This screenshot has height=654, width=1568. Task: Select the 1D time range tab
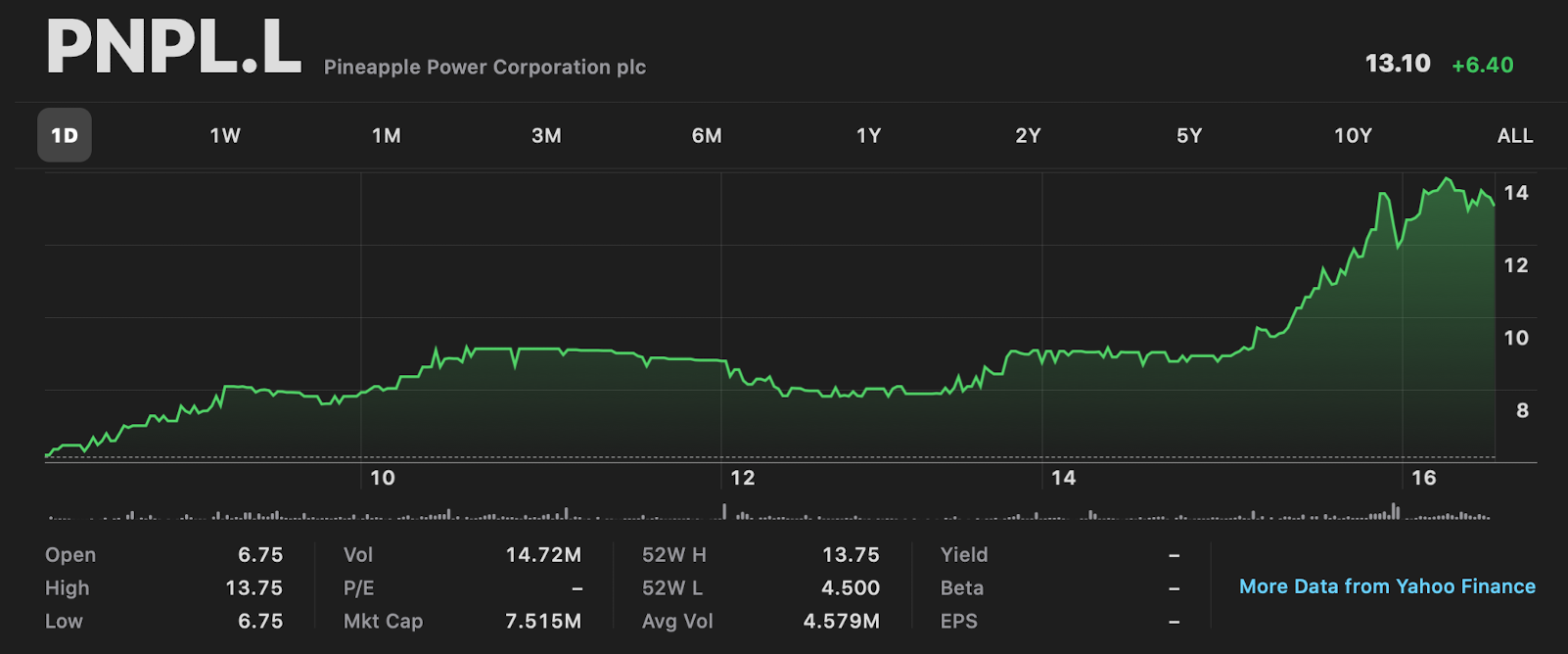(65, 135)
